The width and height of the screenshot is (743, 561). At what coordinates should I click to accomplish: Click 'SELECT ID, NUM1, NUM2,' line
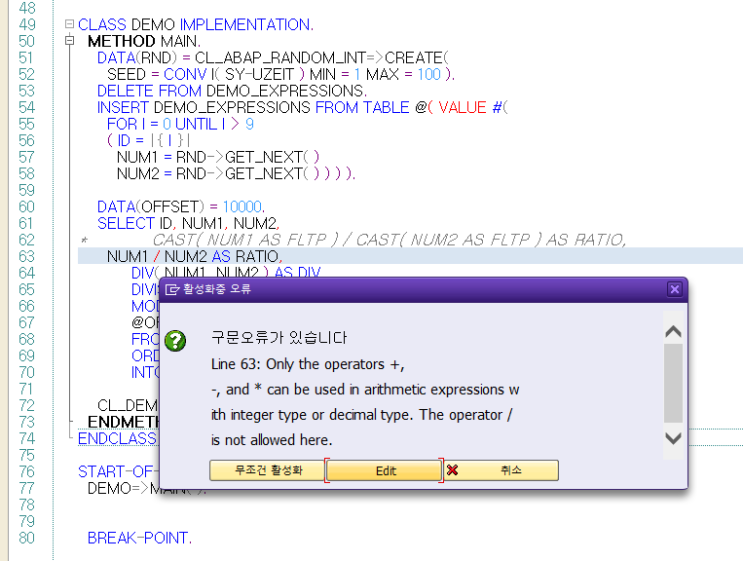(x=189, y=223)
